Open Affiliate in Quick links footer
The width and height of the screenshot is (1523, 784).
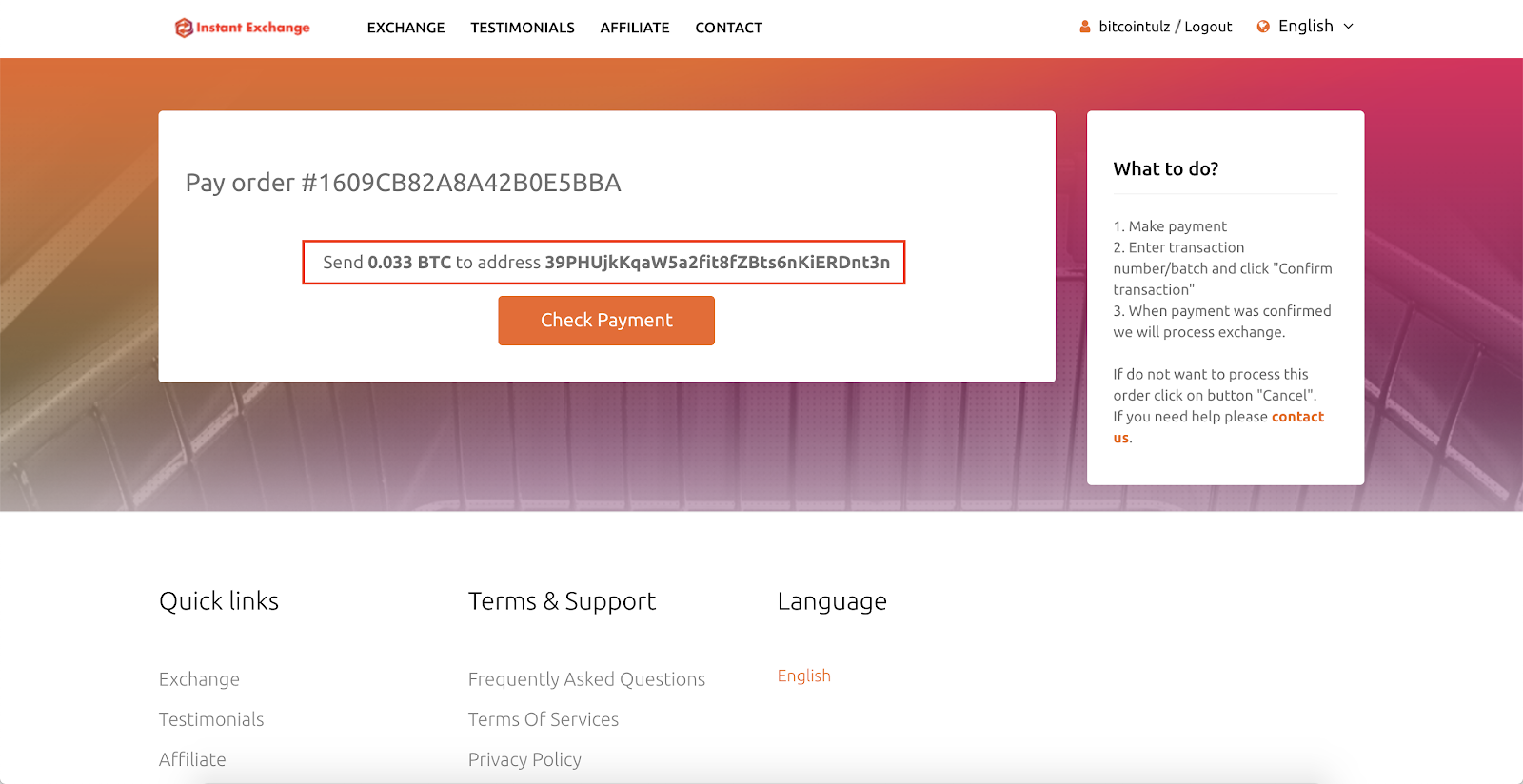192,759
